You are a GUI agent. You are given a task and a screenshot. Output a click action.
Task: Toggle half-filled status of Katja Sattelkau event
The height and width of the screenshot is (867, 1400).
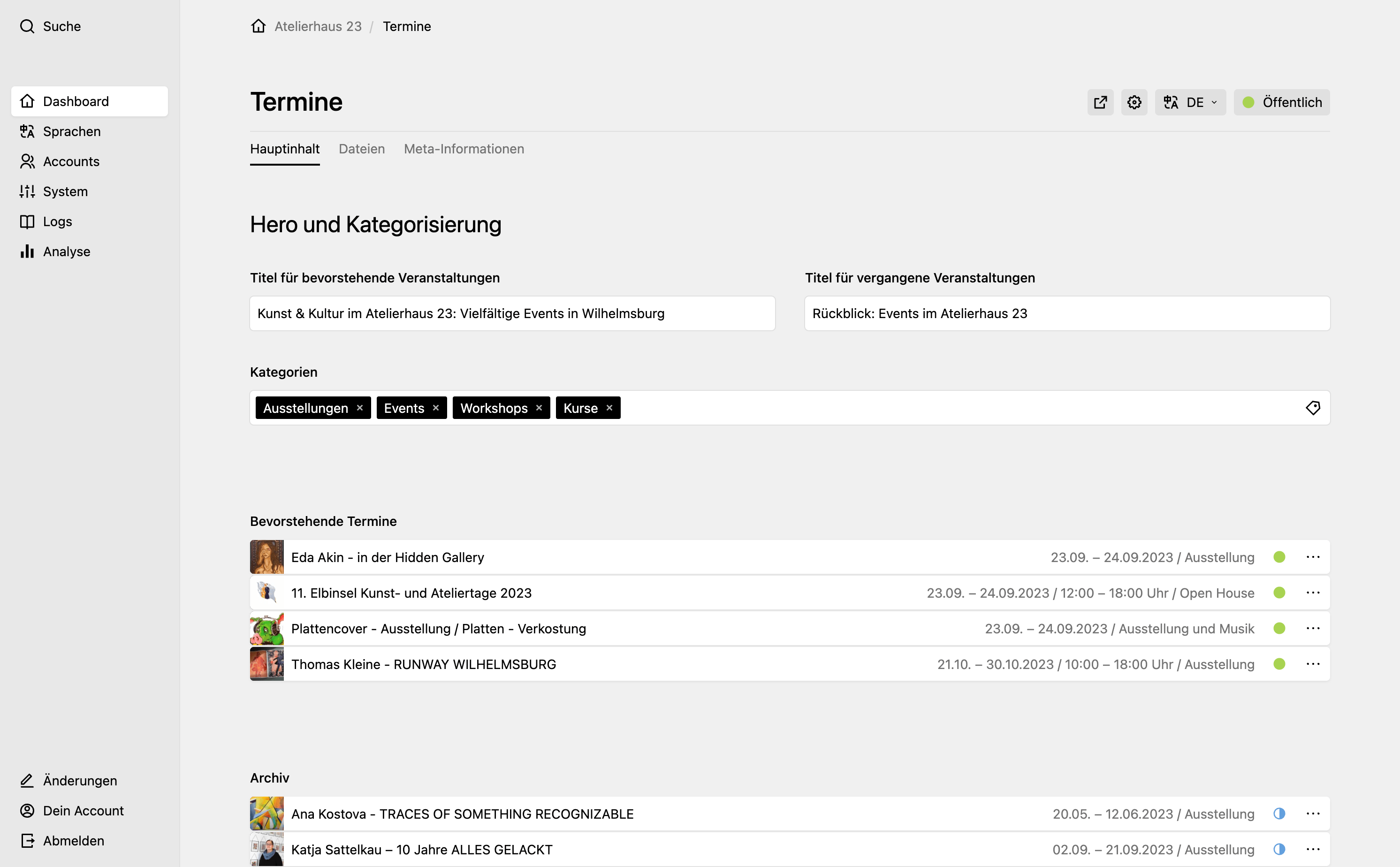coord(1279,849)
